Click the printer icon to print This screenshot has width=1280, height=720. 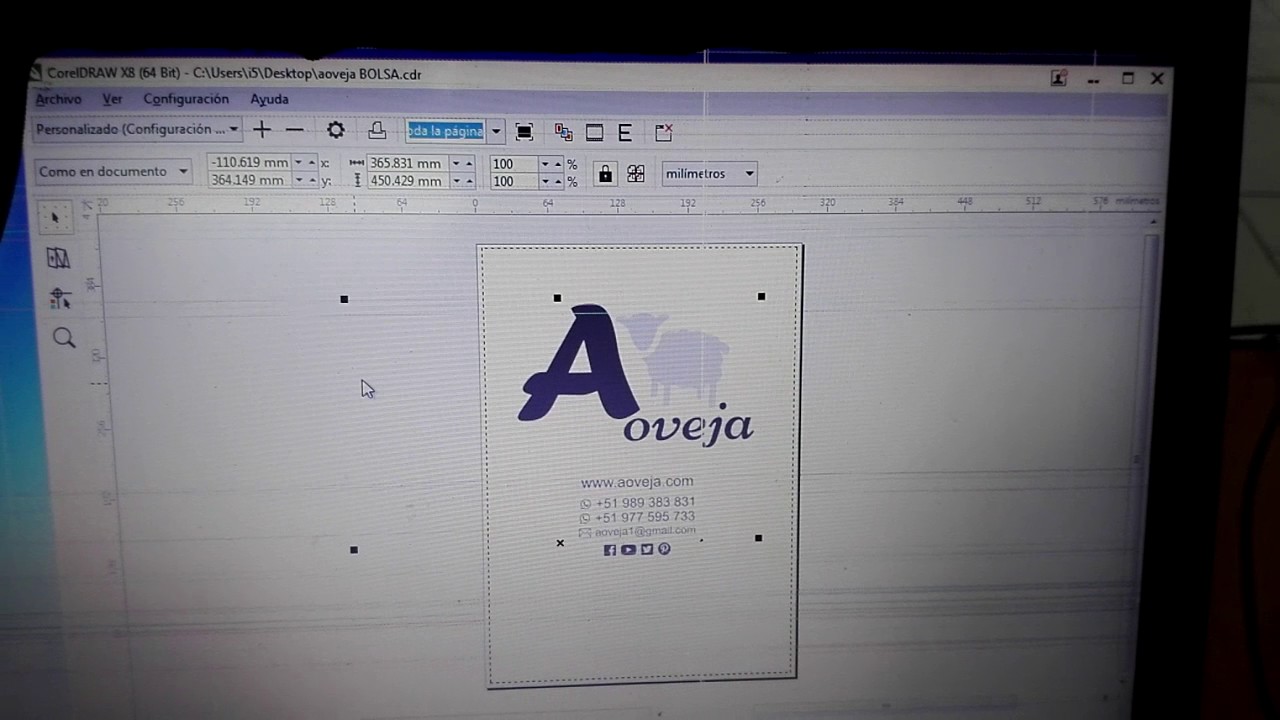[x=377, y=130]
